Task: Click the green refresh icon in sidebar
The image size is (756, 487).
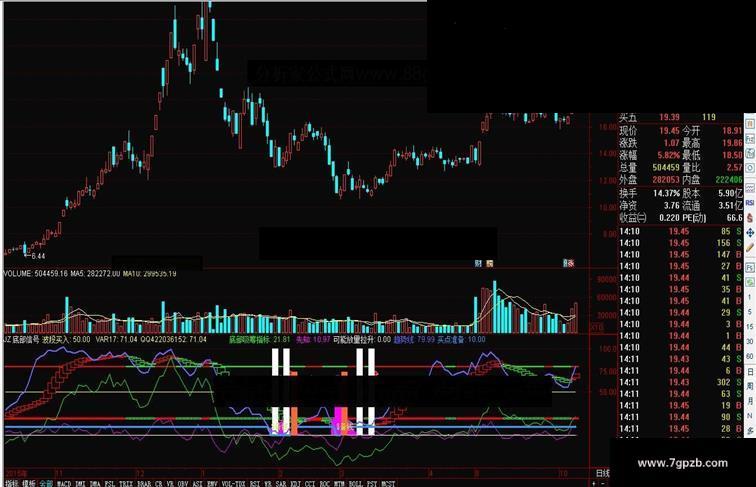Action: [750, 282]
